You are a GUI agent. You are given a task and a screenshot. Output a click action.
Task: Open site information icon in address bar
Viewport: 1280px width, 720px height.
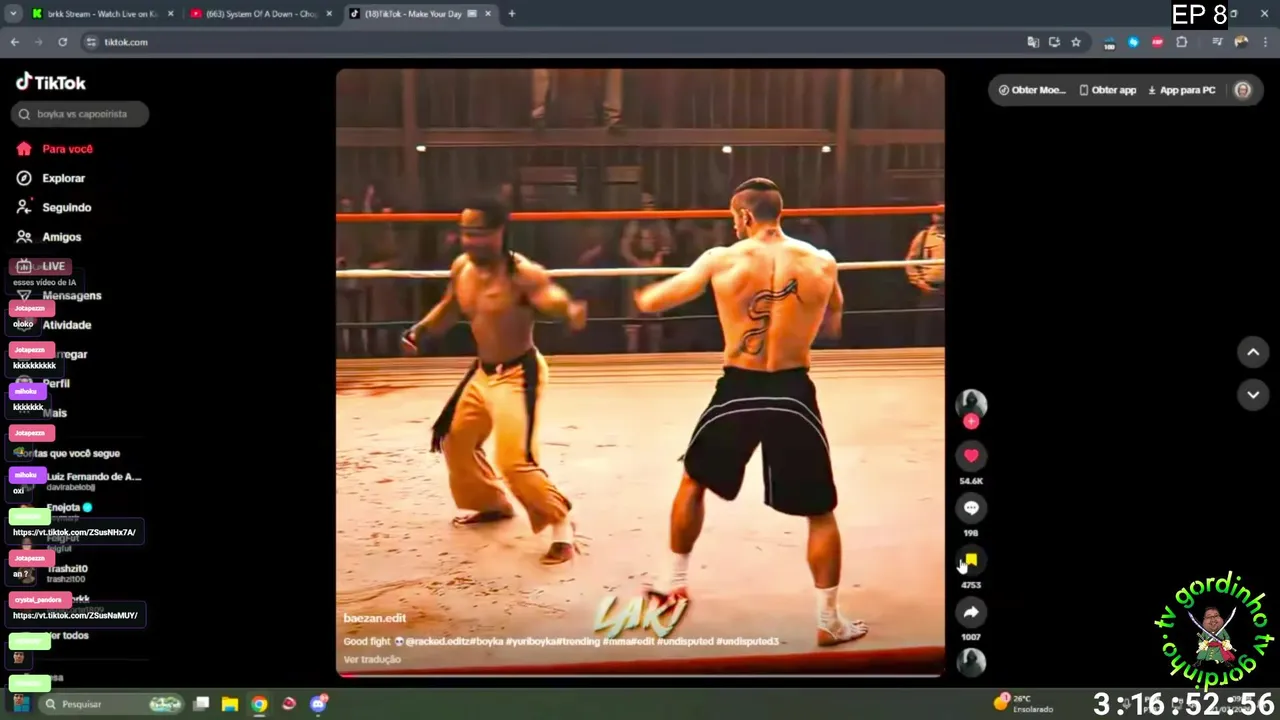tap(91, 42)
